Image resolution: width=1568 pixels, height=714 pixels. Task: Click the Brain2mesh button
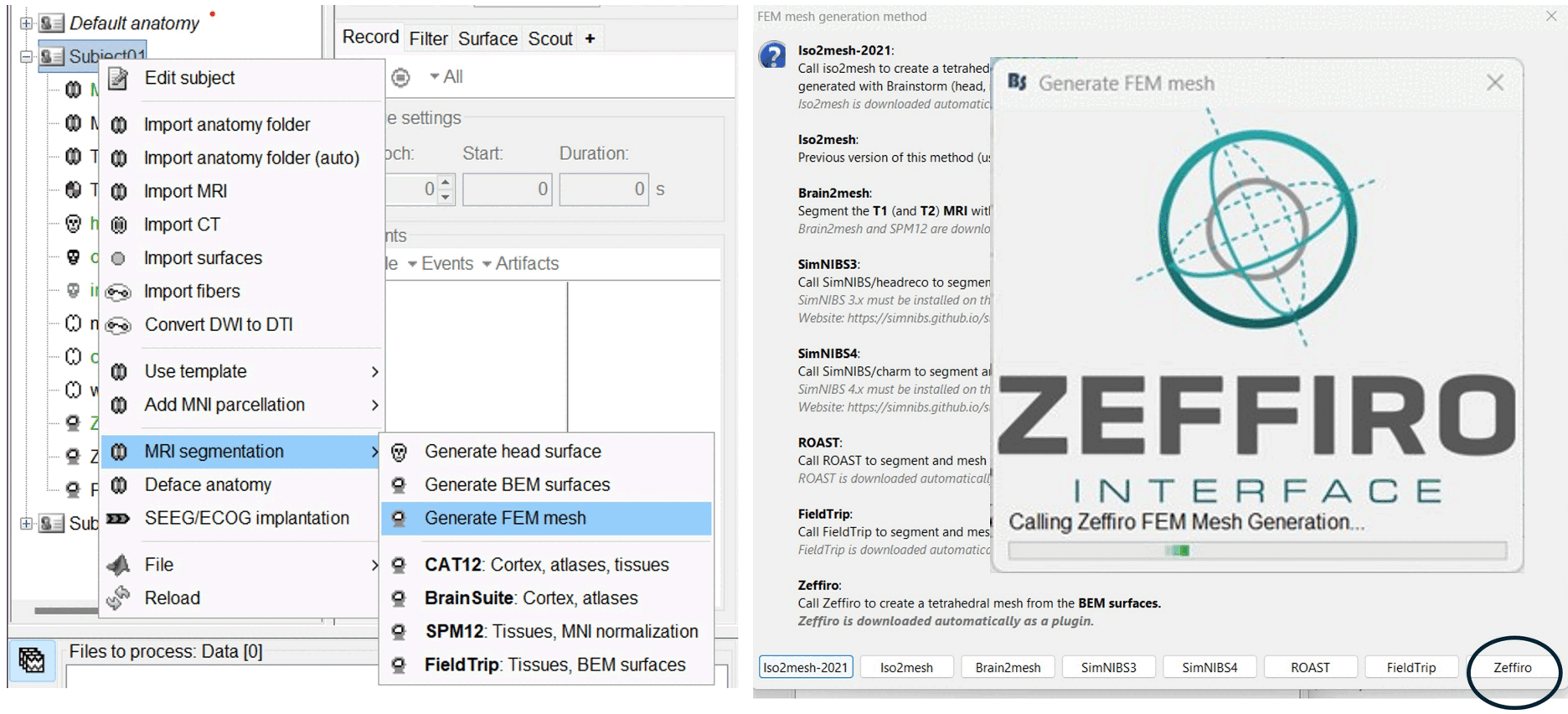1008,667
